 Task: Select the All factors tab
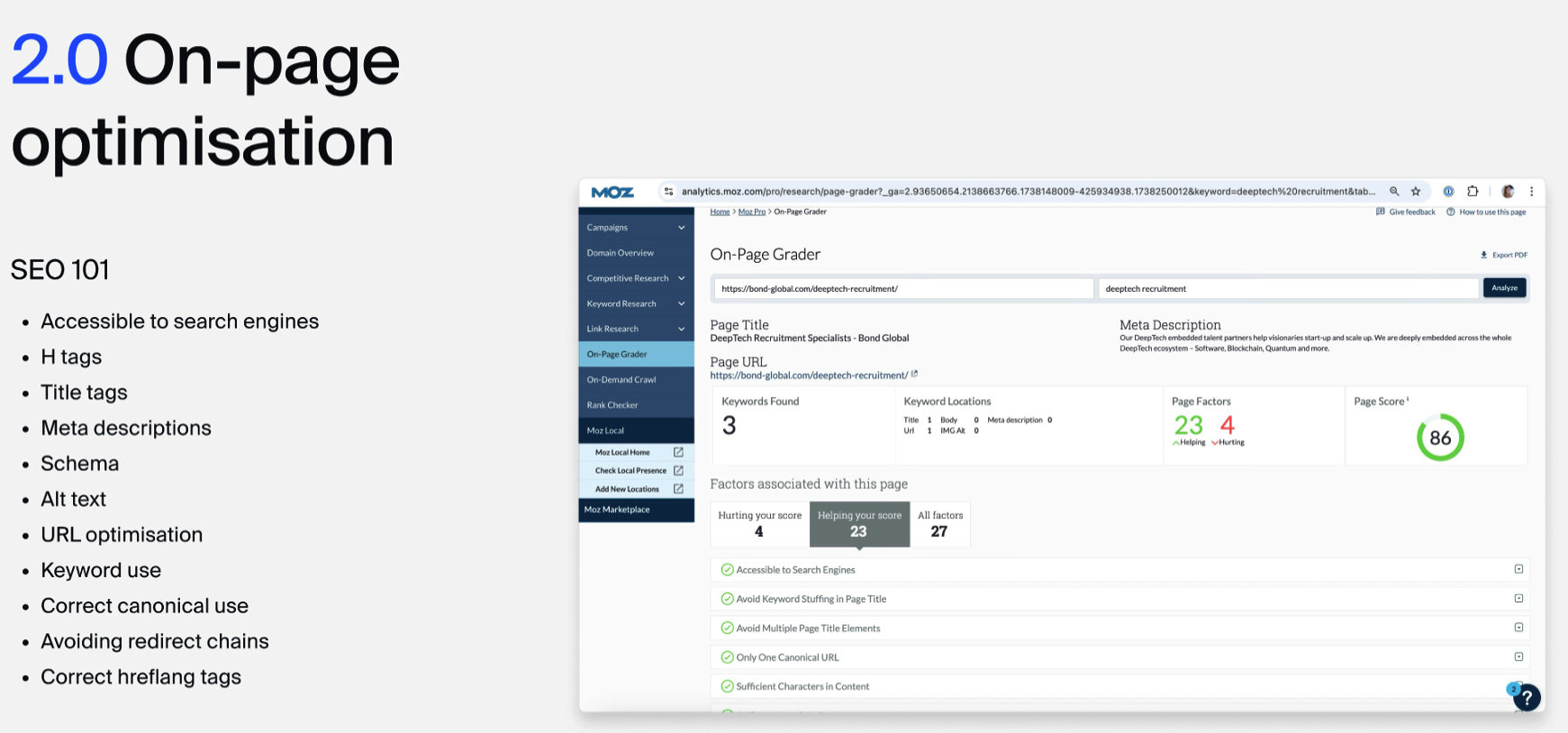939,524
